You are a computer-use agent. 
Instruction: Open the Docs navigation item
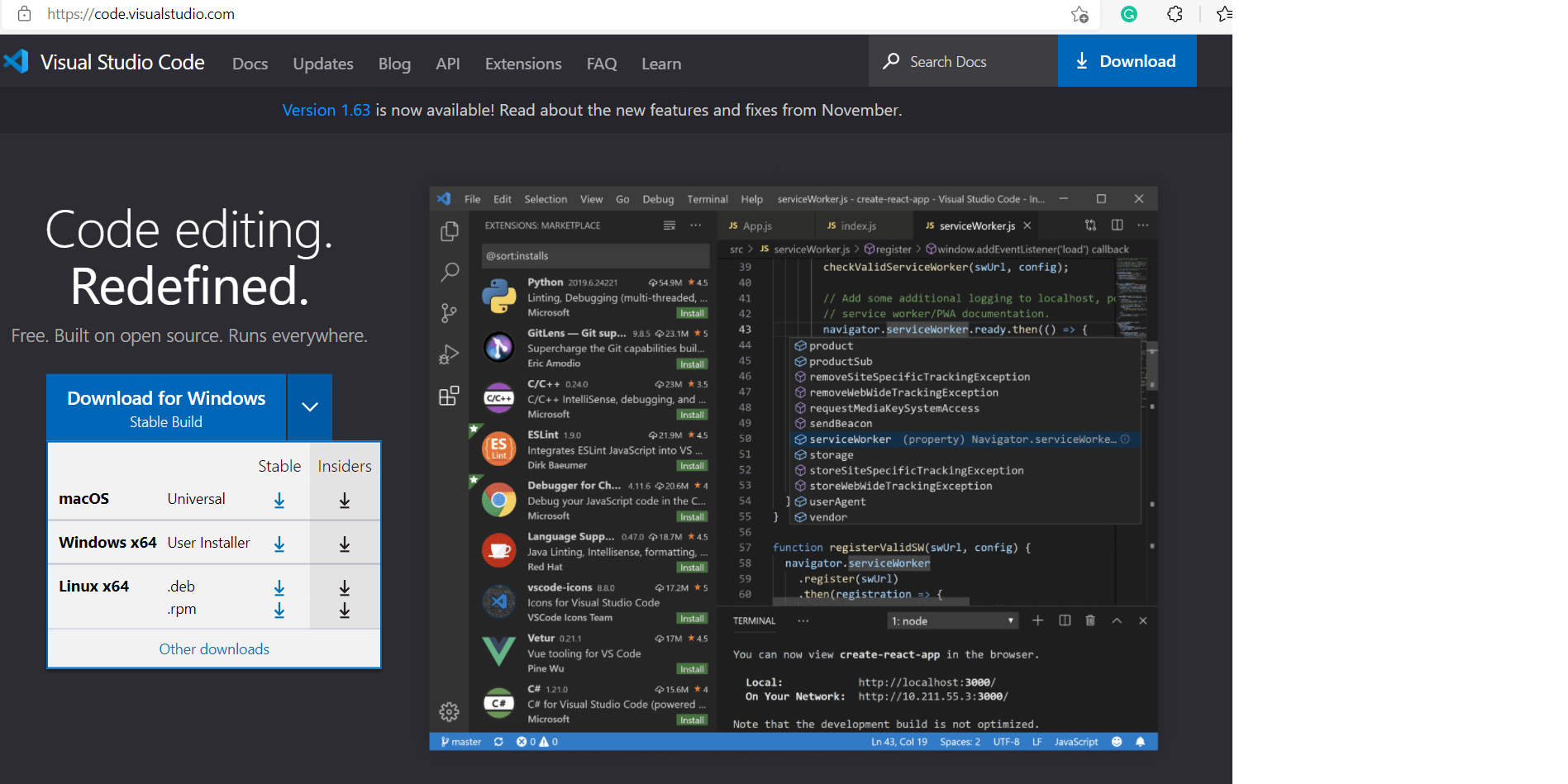click(x=250, y=64)
